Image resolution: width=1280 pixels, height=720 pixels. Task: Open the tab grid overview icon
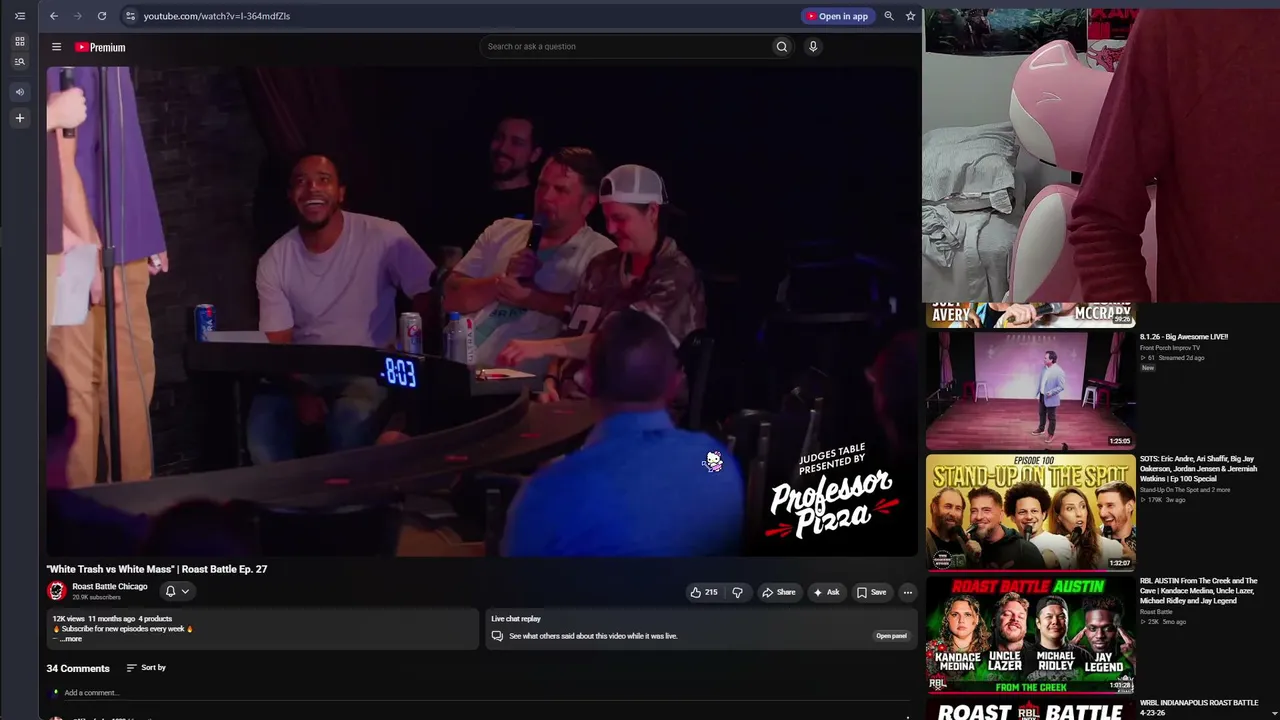point(19,42)
